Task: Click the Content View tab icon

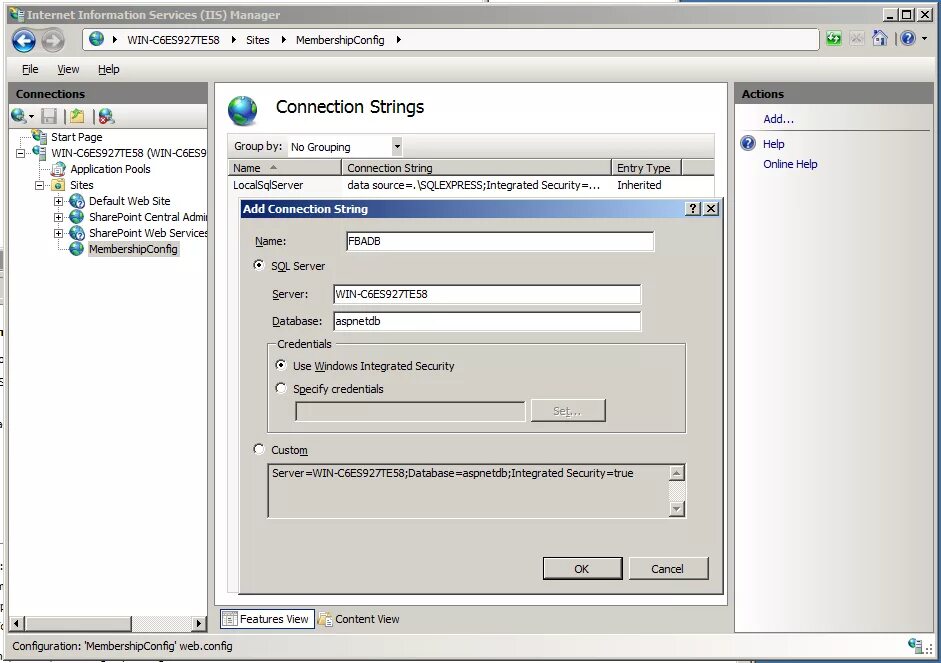Action: tap(325, 619)
